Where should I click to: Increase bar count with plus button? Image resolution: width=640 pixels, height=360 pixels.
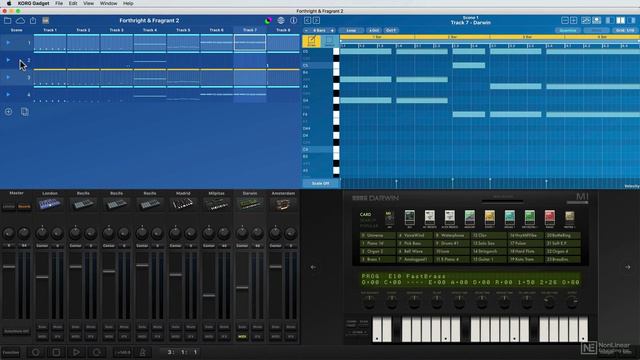(x=332, y=31)
